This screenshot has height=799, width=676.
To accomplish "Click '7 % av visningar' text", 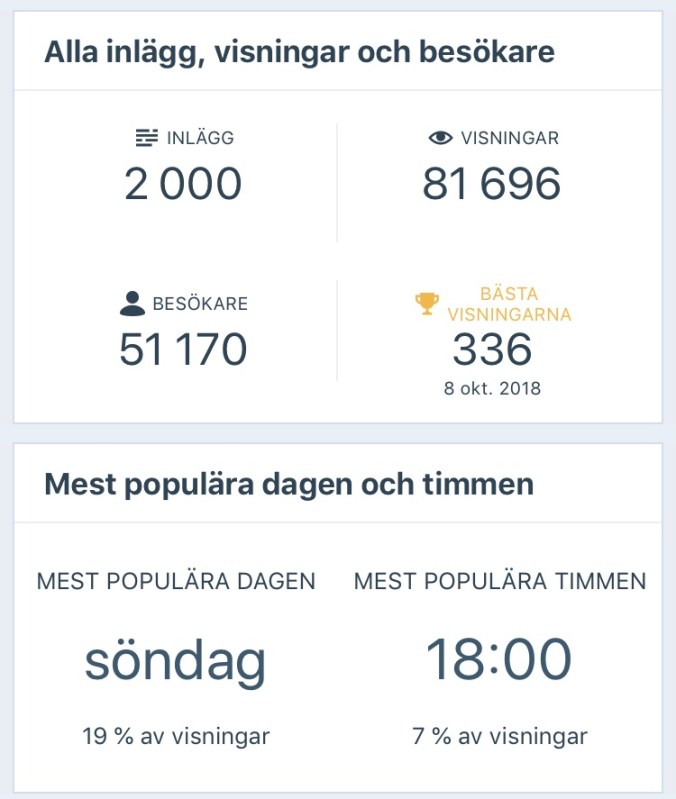I will [499, 737].
